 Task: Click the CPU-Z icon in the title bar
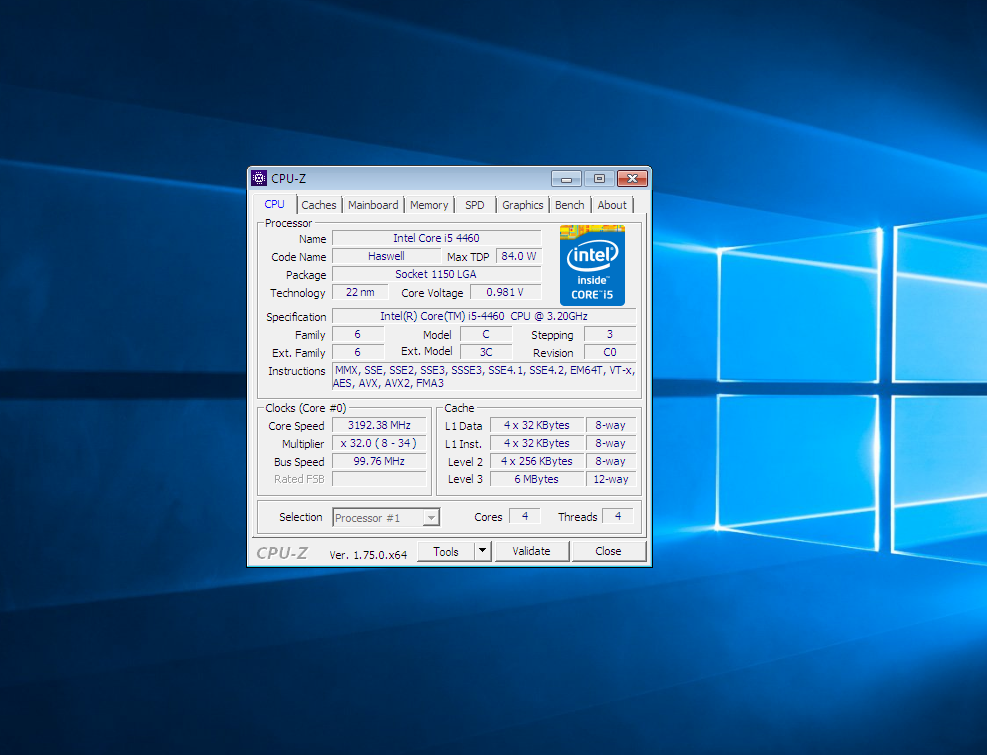(x=259, y=179)
